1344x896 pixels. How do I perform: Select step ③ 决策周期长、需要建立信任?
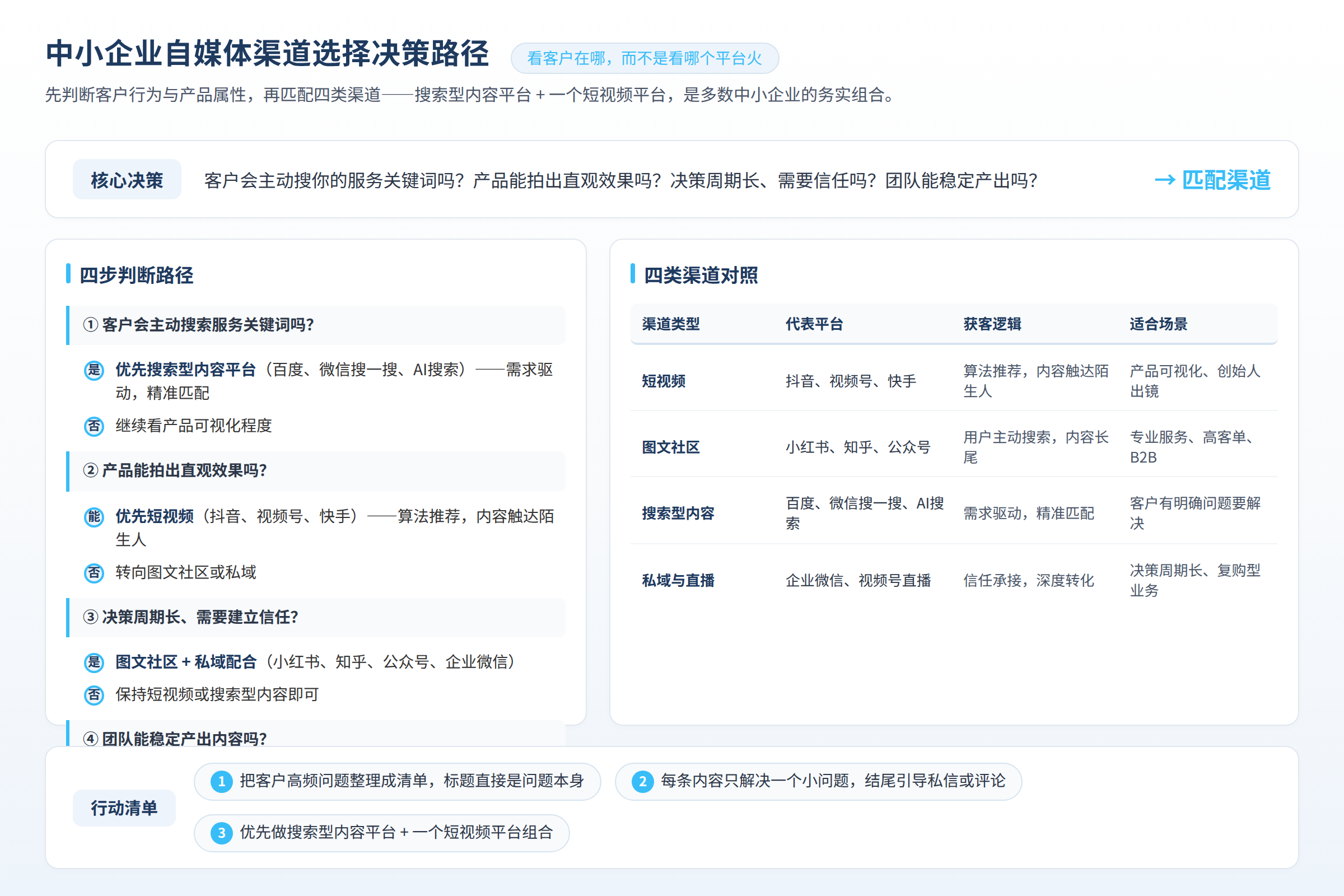pos(316,618)
